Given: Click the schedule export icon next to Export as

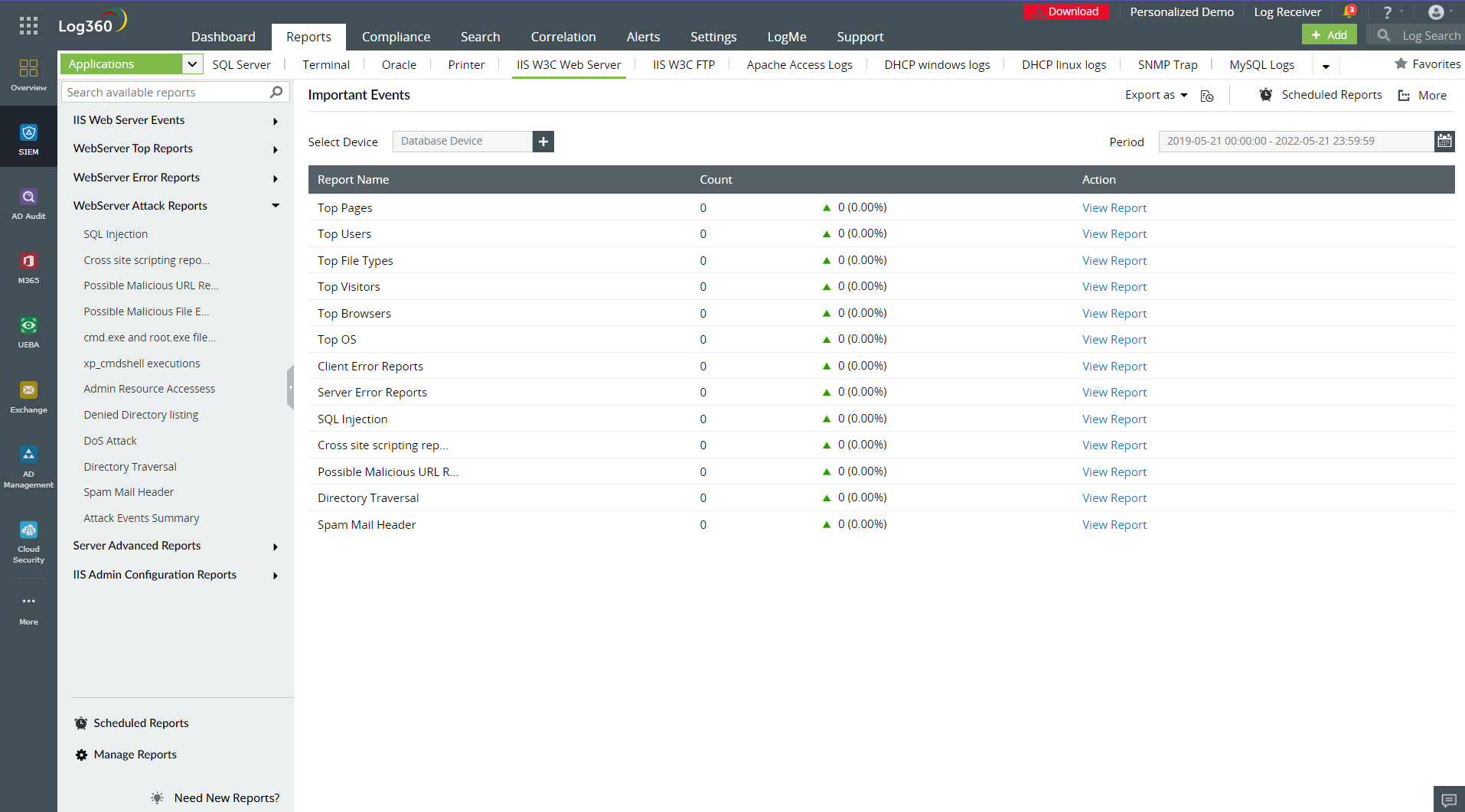Looking at the screenshot, I should pyautogui.click(x=1207, y=96).
